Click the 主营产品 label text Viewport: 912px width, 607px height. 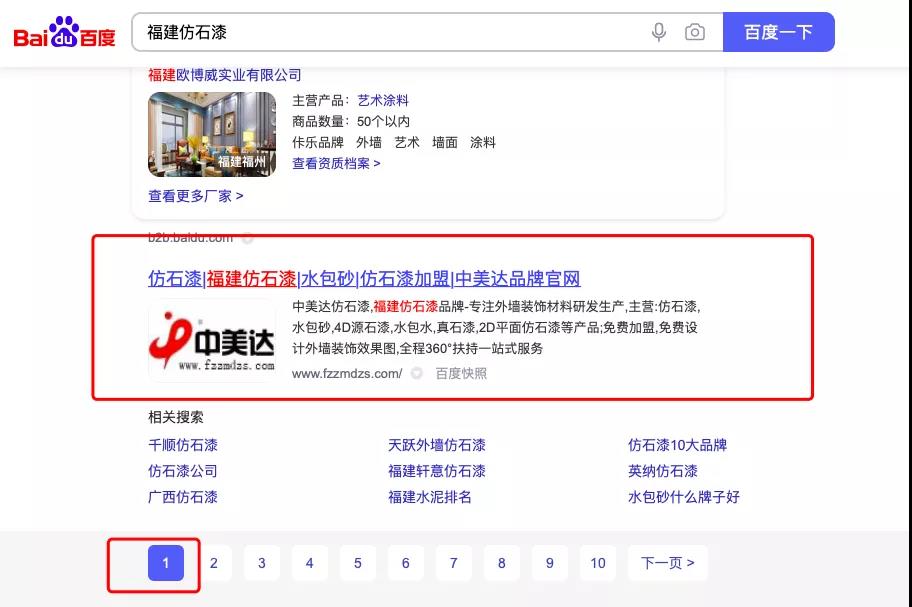(x=320, y=101)
